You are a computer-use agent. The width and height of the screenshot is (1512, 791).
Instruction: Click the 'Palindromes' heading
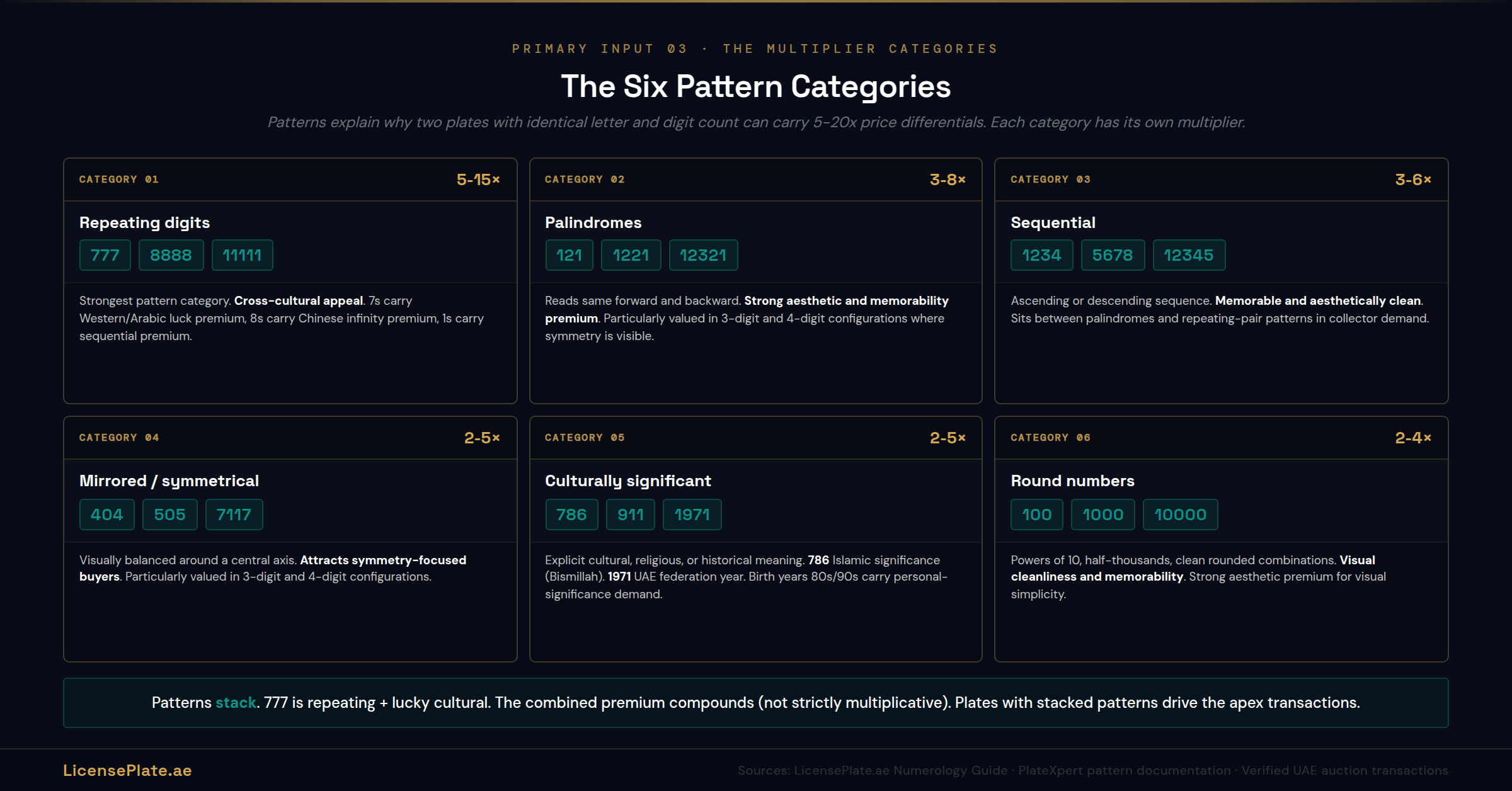tap(593, 222)
